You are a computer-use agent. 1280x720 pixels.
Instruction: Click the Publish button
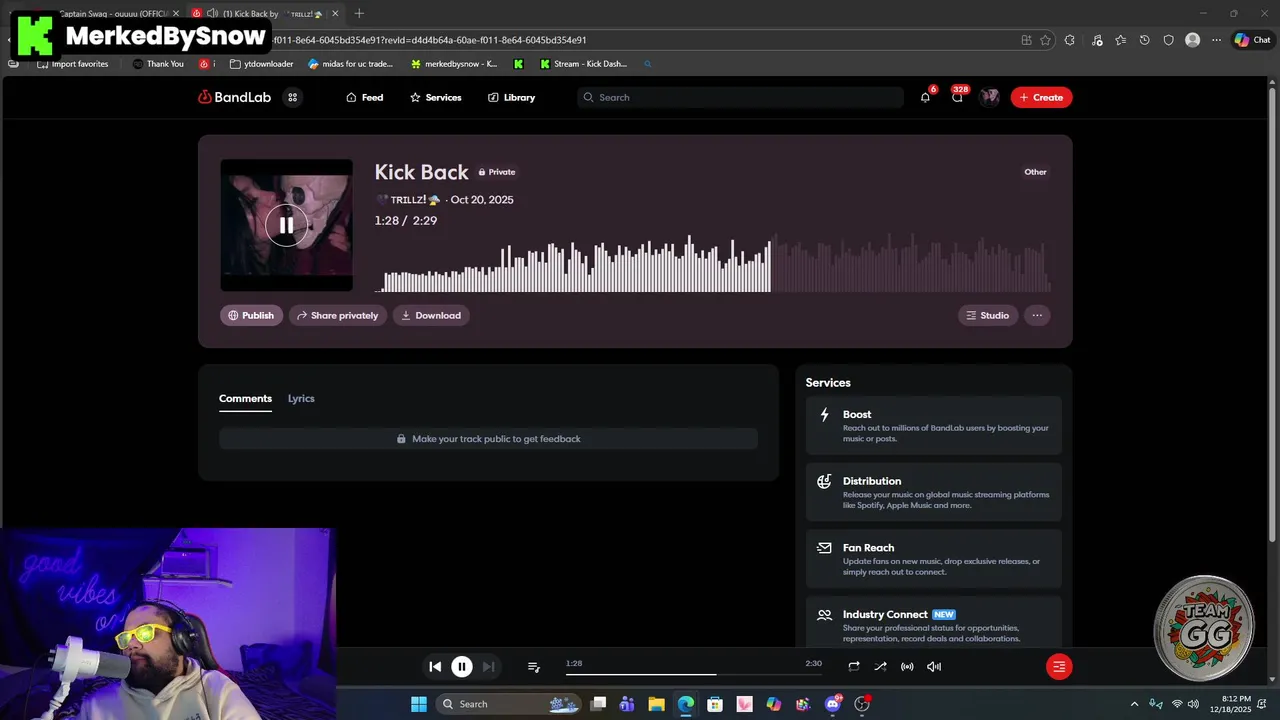click(x=251, y=315)
